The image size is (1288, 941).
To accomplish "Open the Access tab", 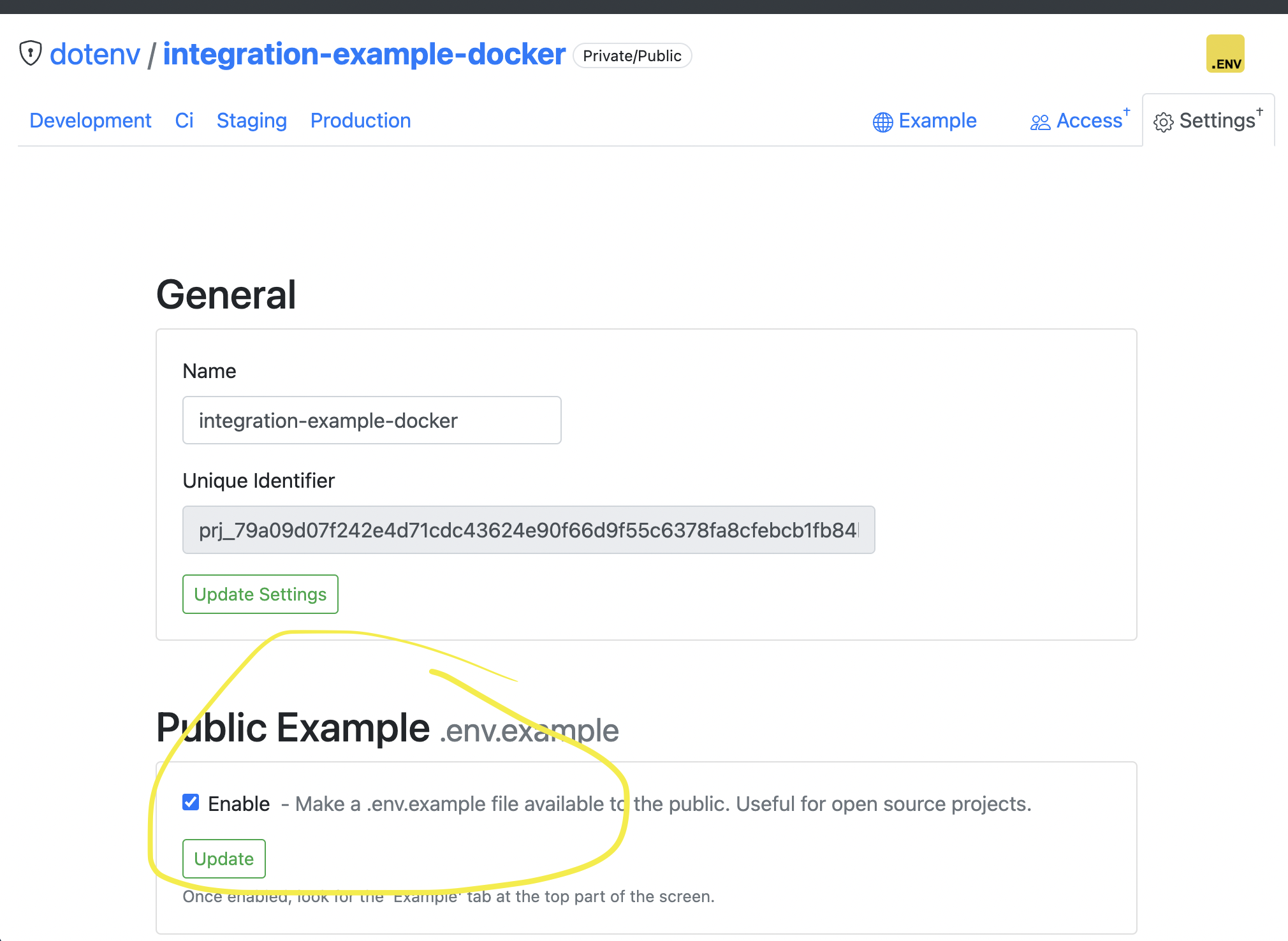I will pos(1088,120).
